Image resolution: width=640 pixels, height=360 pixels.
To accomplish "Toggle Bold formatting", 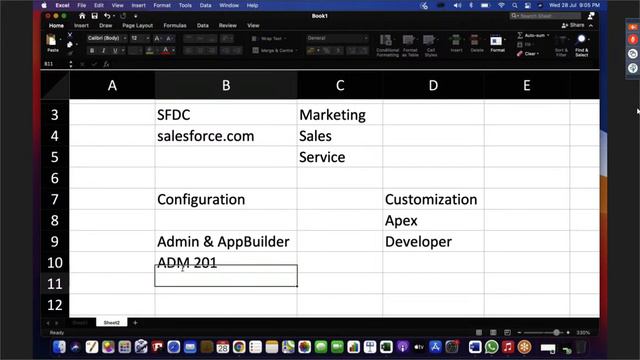I will (x=92, y=51).
